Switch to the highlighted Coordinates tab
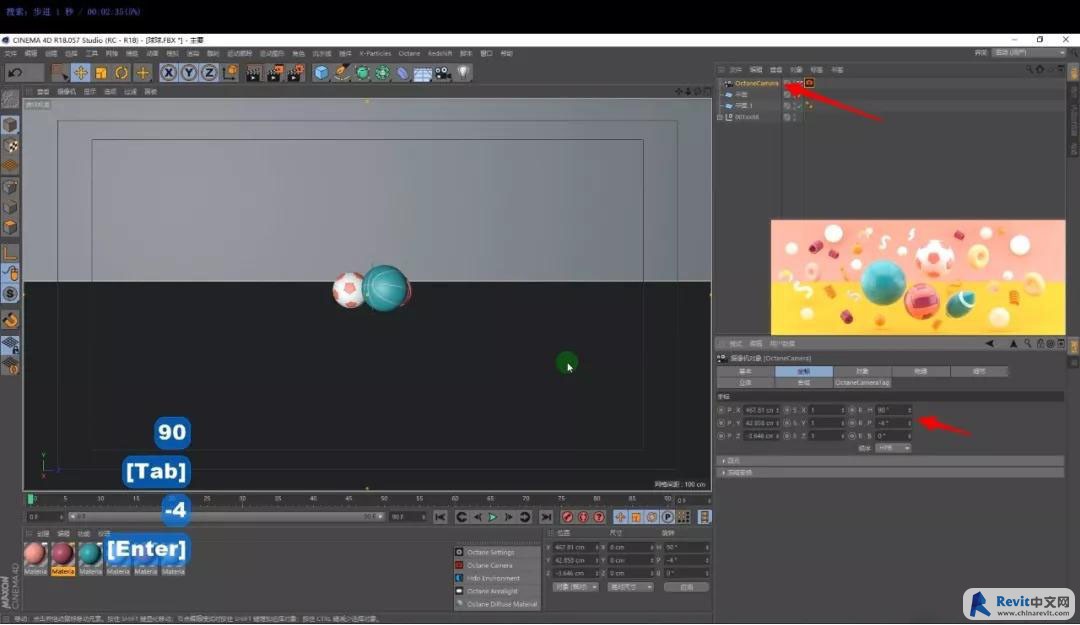The height and width of the screenshot is (625, 1080). (804, 371)
